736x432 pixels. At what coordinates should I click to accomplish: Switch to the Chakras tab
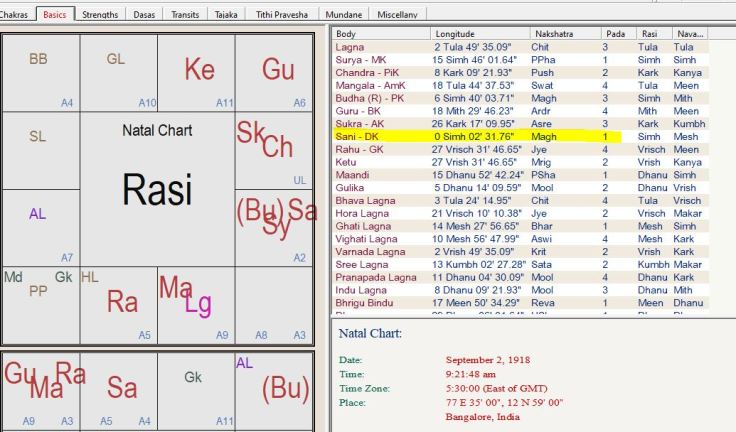click(17, 15)
